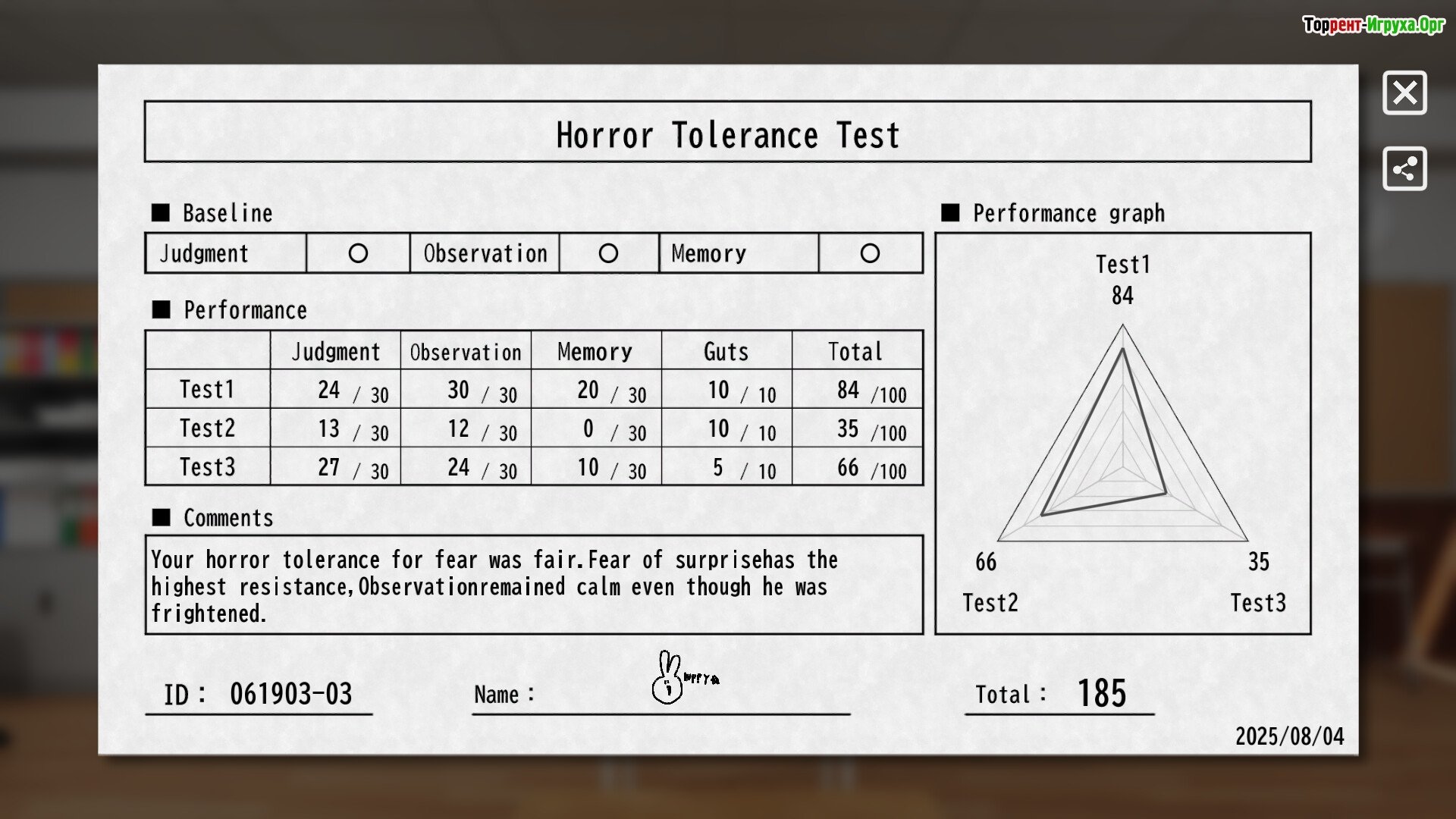Click the ID number 061903-03

pyautogui.click(x=290, y=694)
